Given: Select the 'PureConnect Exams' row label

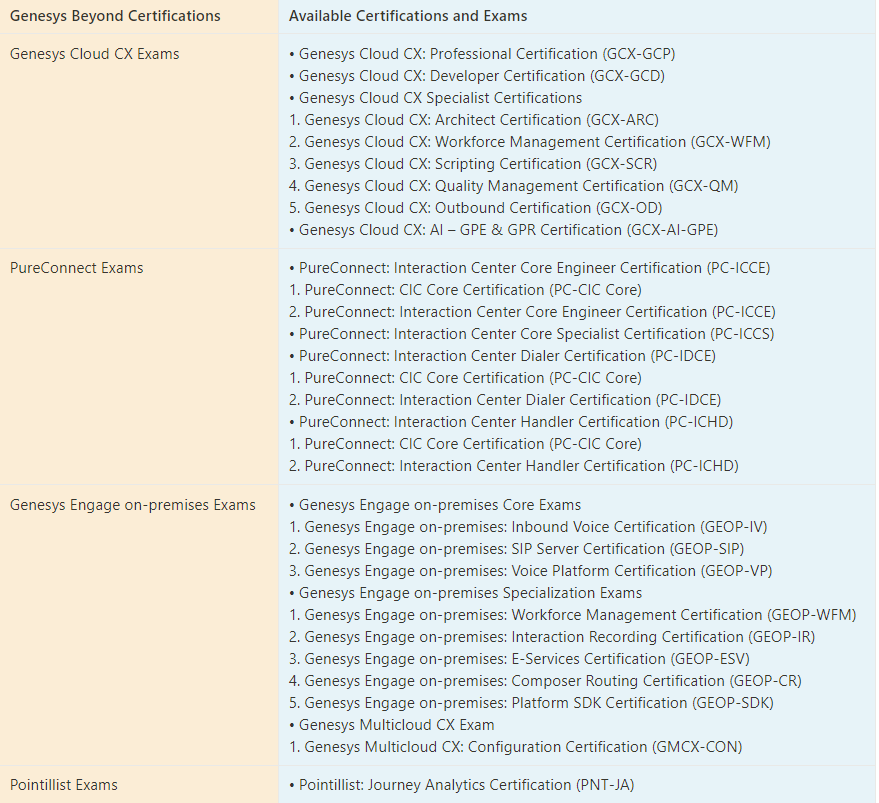Looking at the screenshot, I should [x=76, y=267].
